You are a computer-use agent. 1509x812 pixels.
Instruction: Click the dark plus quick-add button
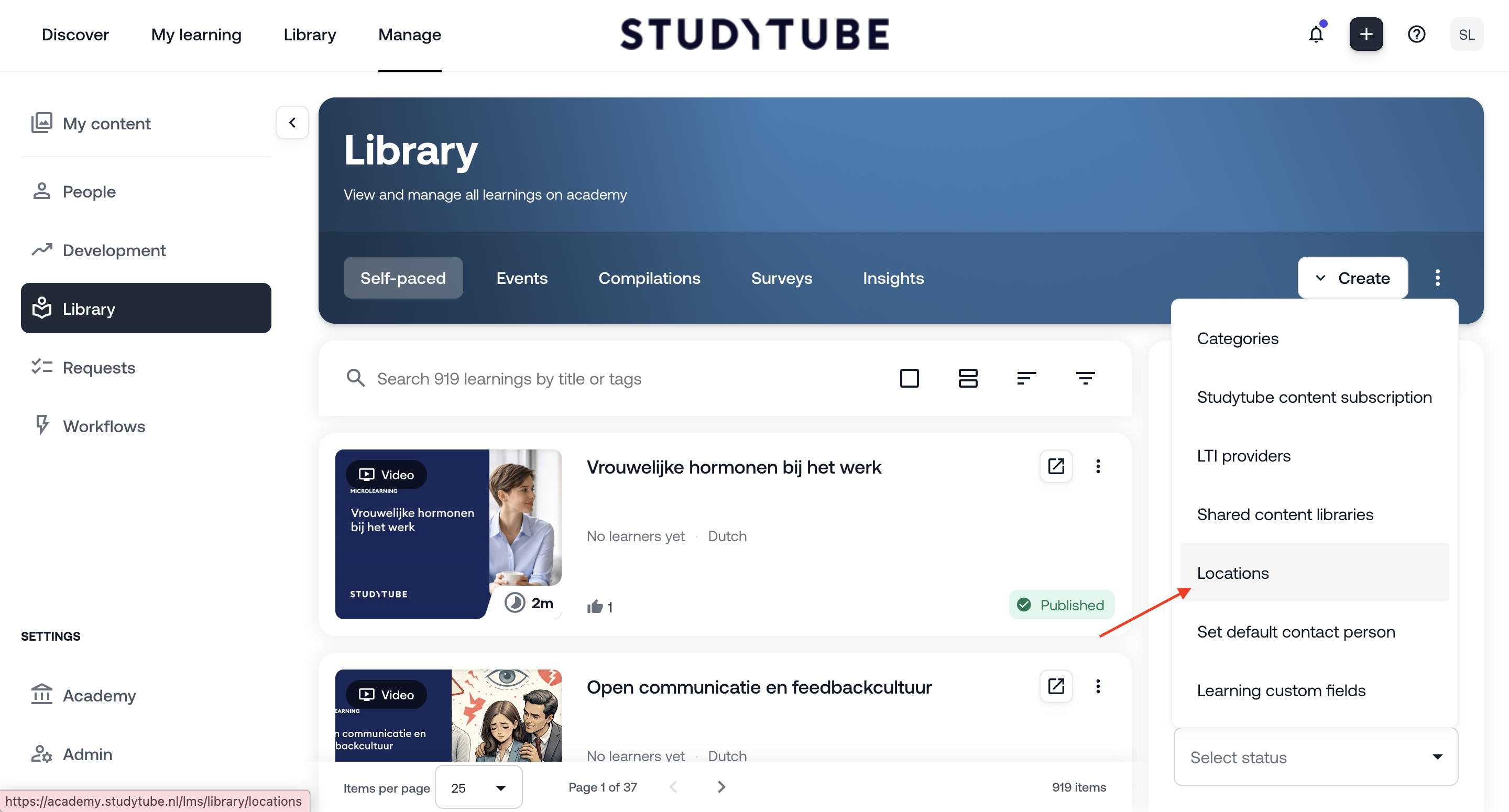(x=1365, y=35)
